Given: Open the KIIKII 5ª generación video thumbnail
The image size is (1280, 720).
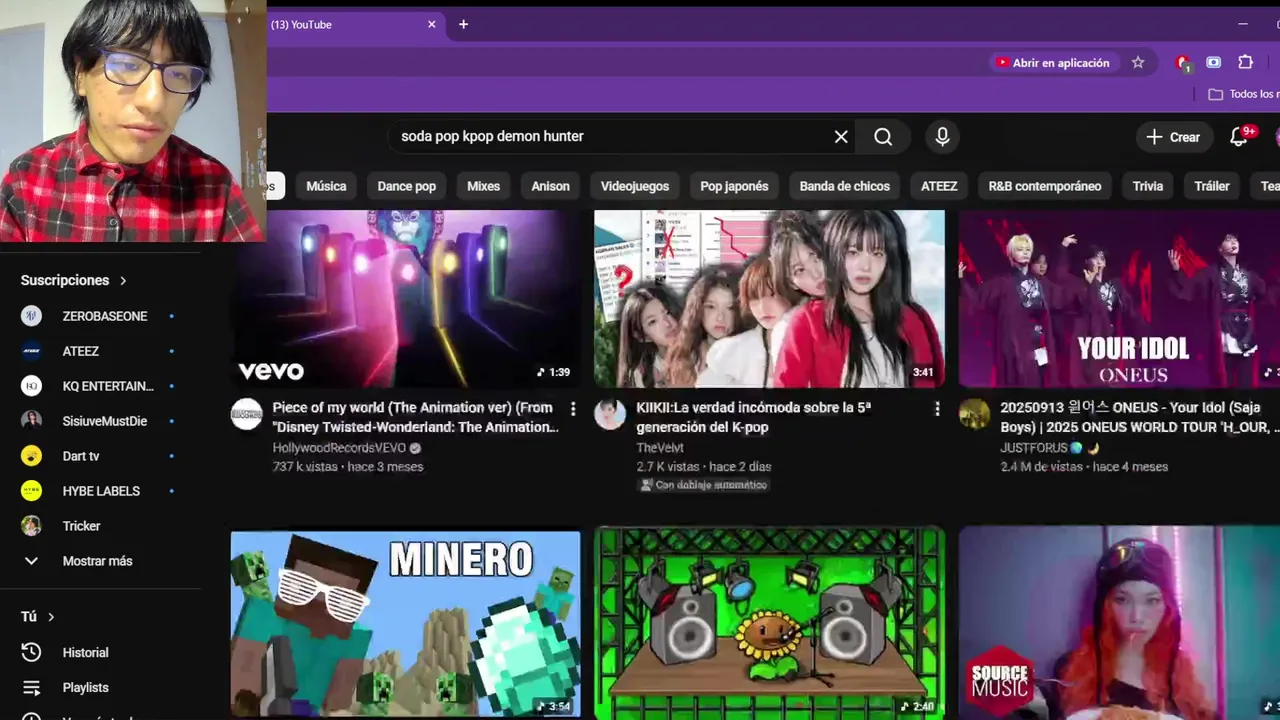Looking at the screenshot, I should pyautogui.click(x=769, y=298).
